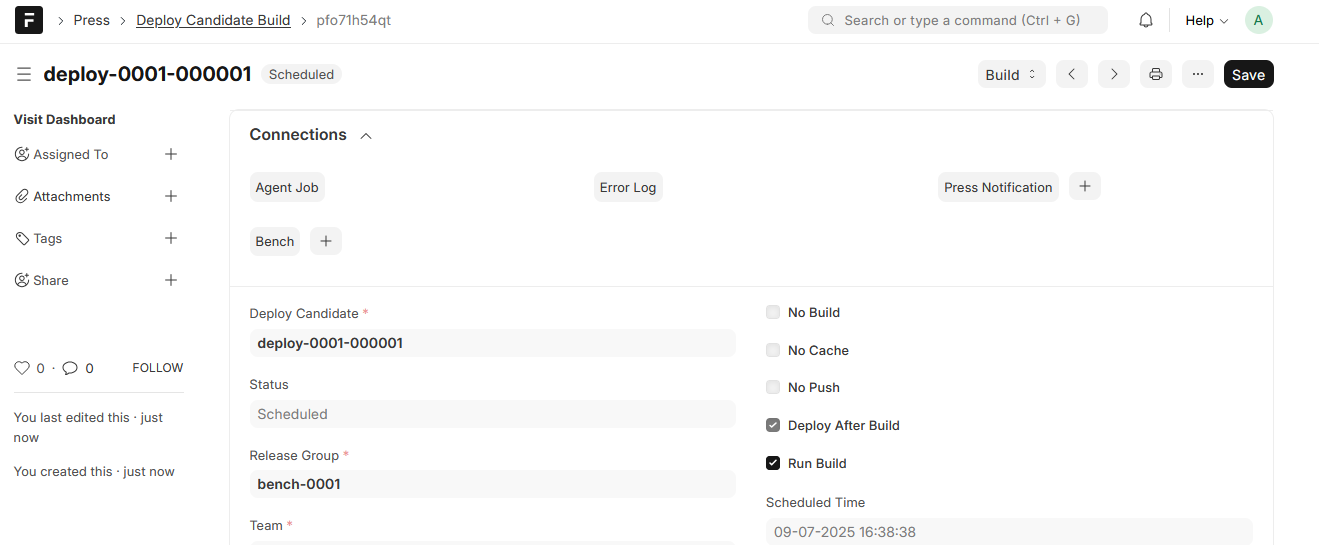The image size is (1319, 545).
Task: Add a new Bench plus icon
Action: pyautogui.click(x=326, y=241)
